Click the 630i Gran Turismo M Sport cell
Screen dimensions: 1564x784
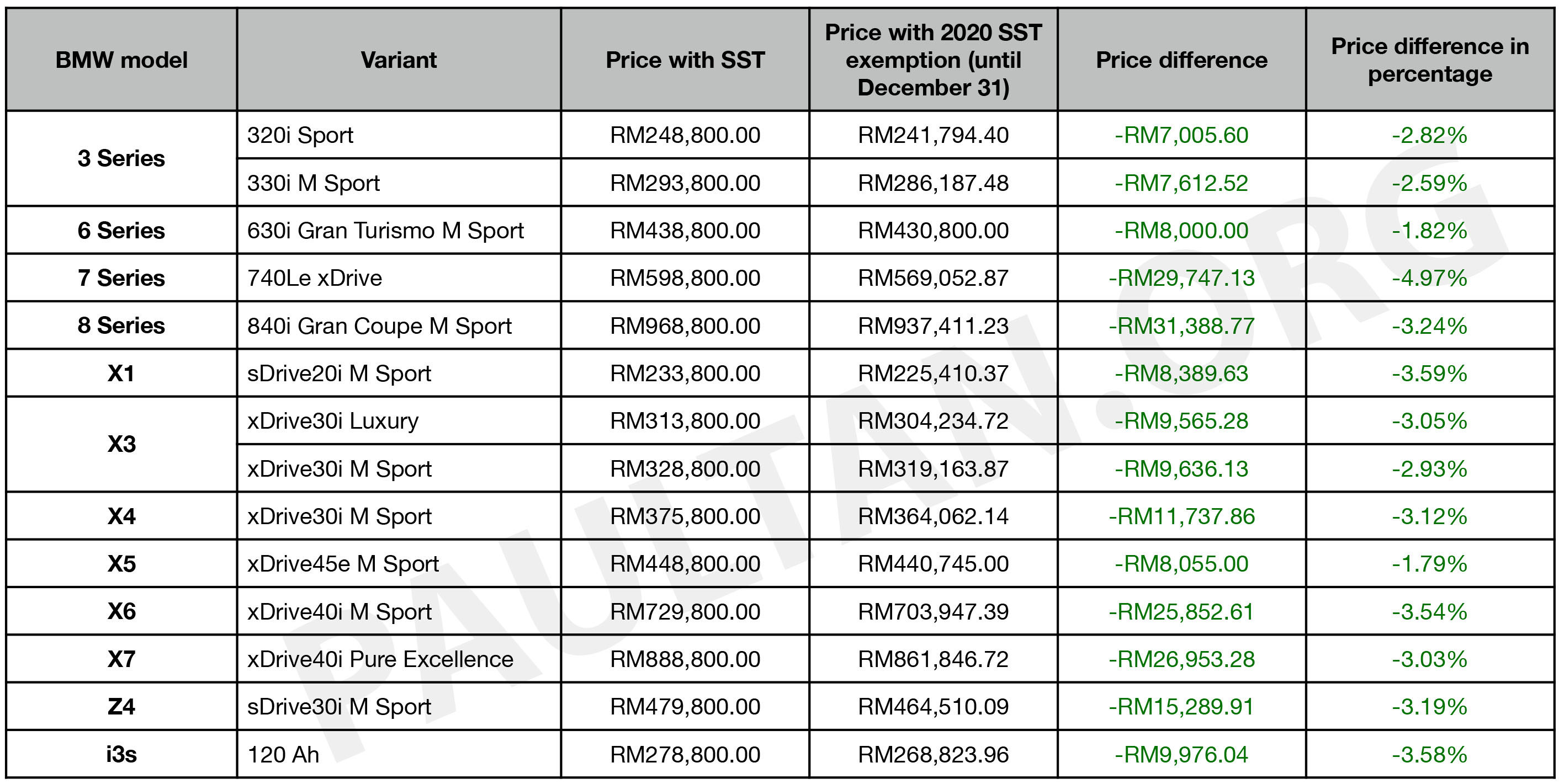click(399, 230)
